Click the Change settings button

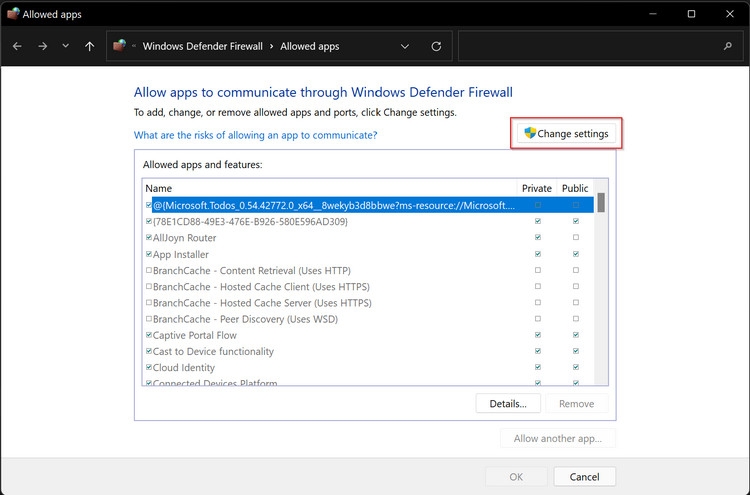coord(566,133)
